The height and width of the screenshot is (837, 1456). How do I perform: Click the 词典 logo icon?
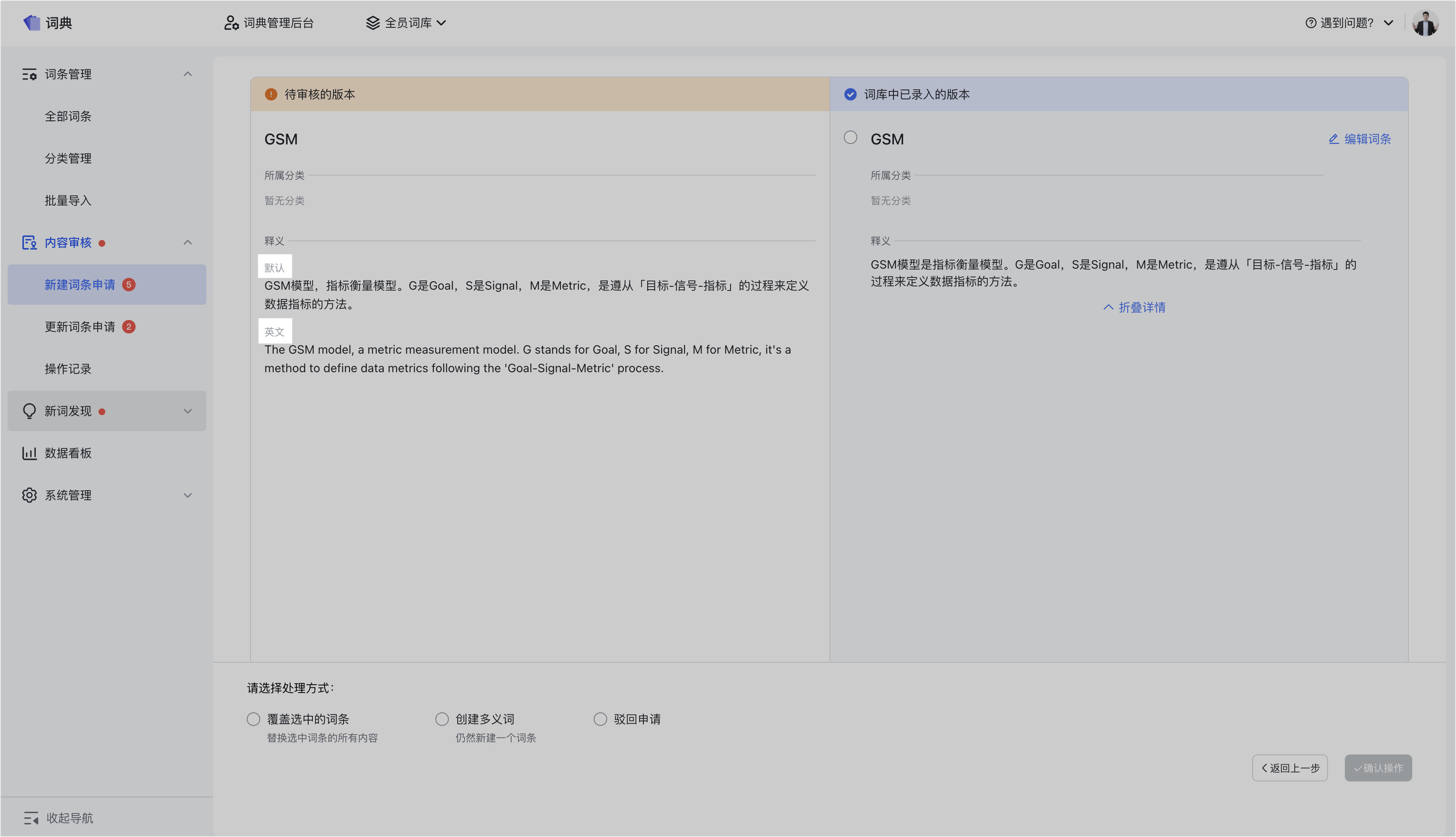click(32, 23)
